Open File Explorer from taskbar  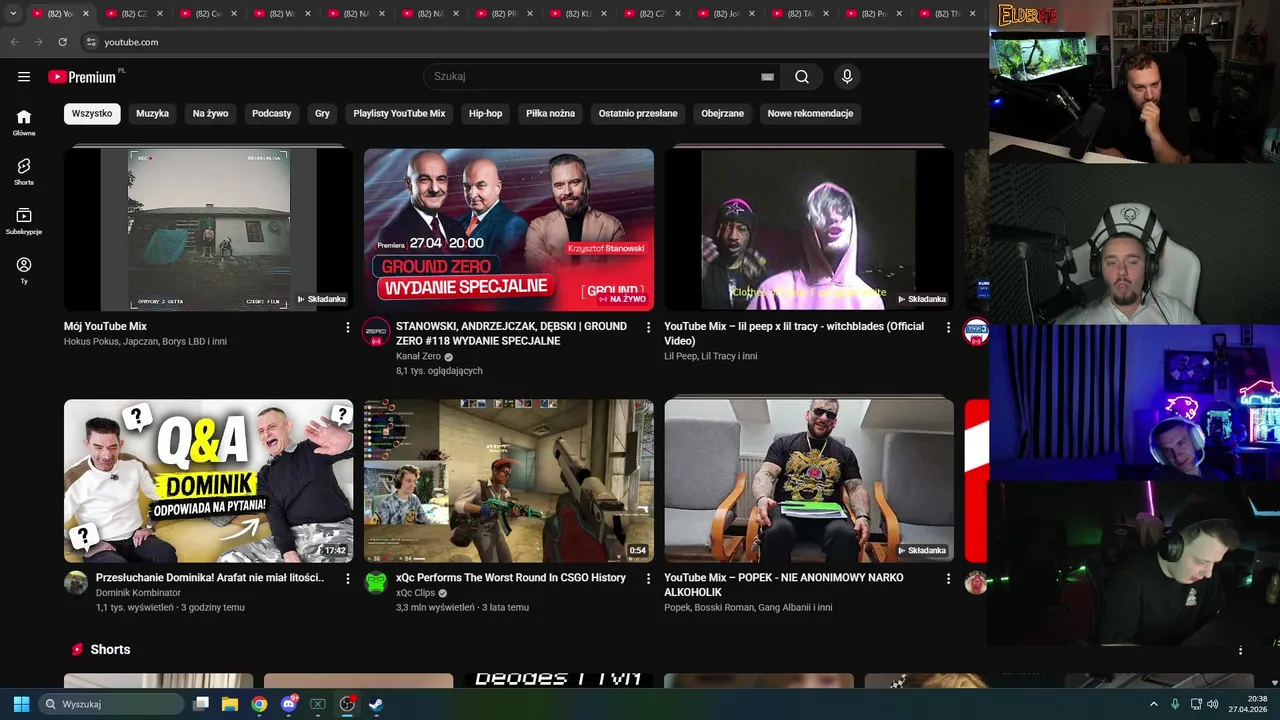(x=230, y=704)
